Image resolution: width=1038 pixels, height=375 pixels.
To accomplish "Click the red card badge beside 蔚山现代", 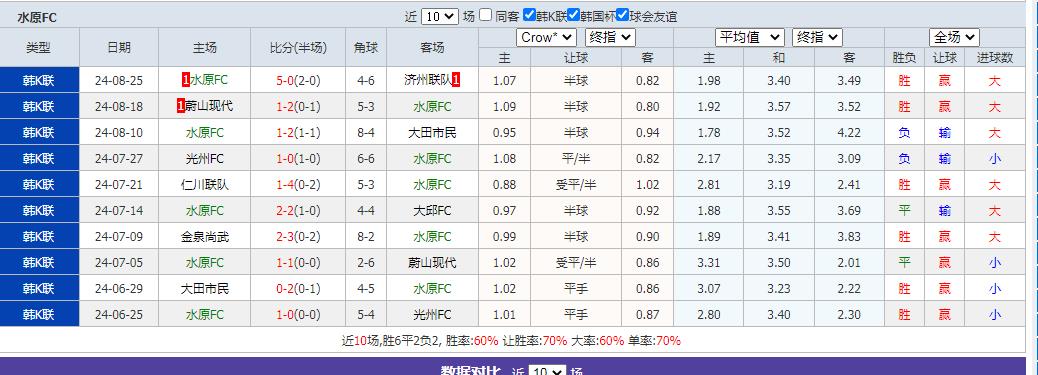I will 181,106.
